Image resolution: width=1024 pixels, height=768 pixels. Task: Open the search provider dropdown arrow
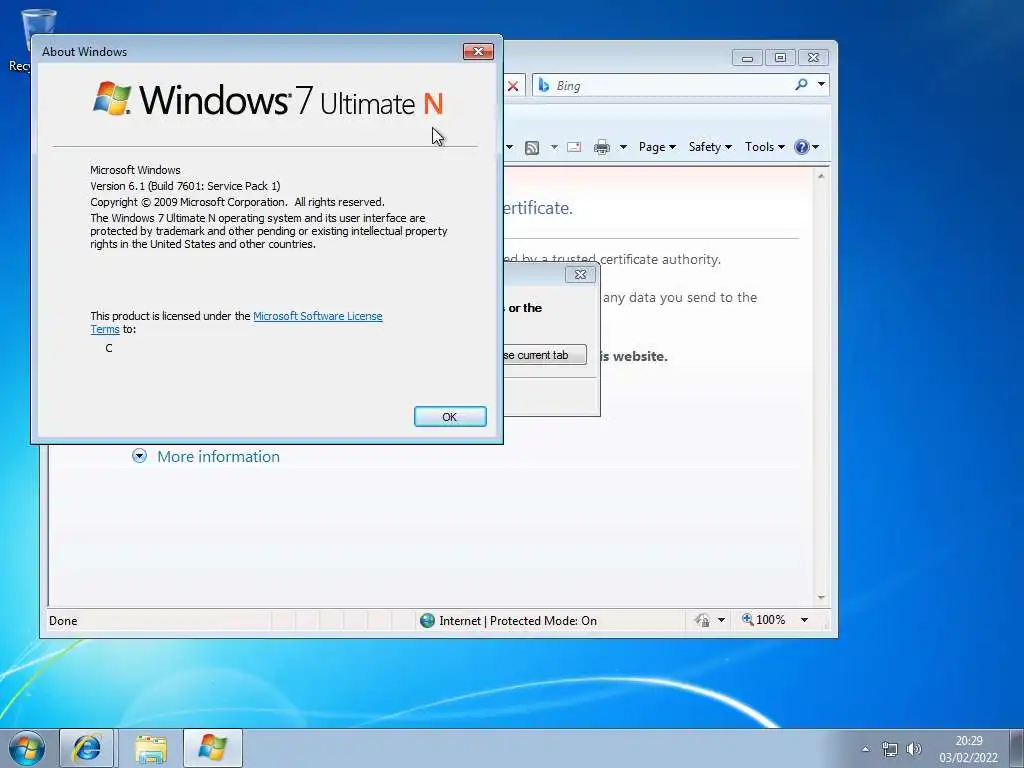821,84
